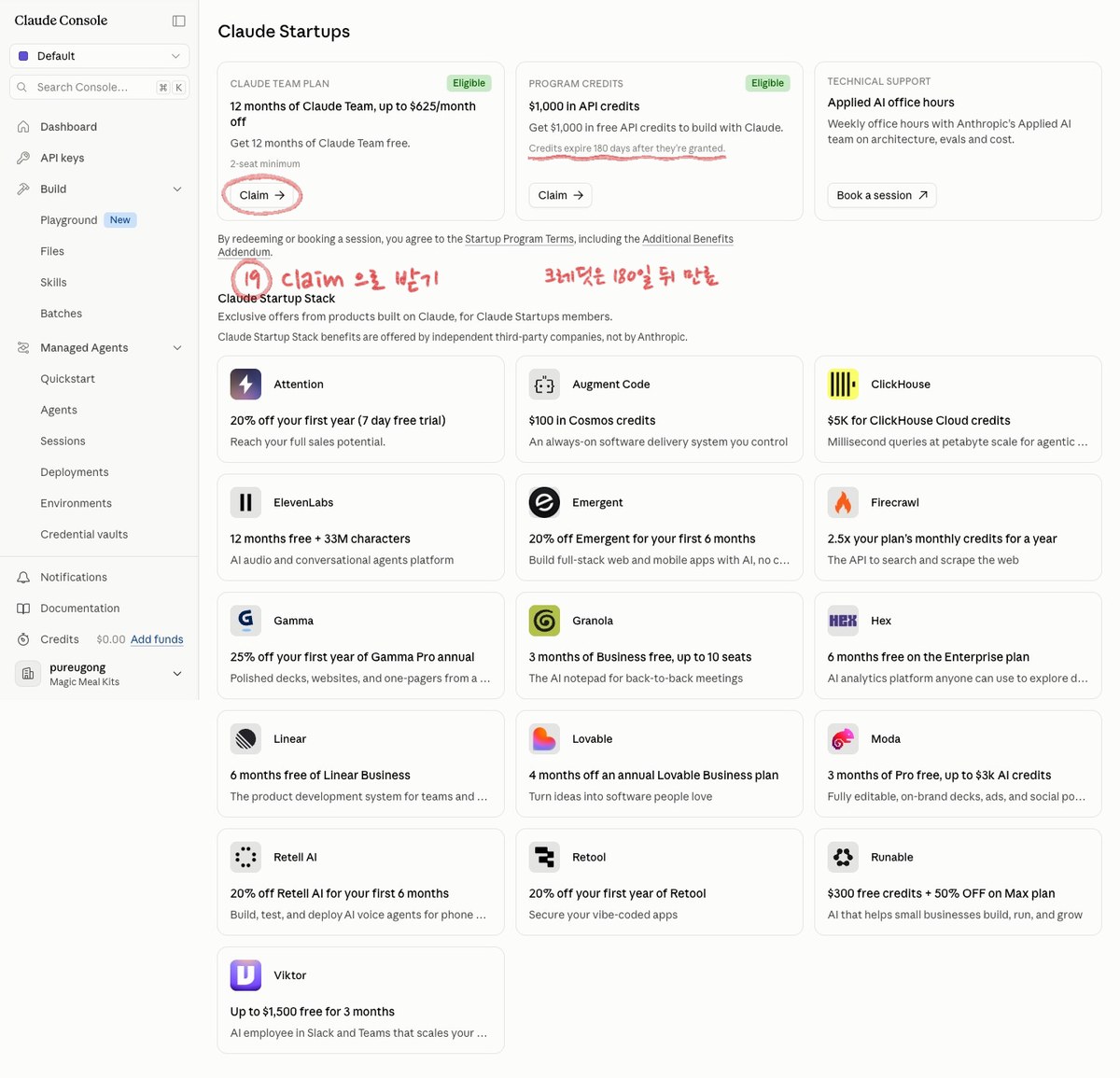1120x1078 pixels.
Task: Click the Emergent logo icon
Action: pyautogui.click(x=544, y=502)
